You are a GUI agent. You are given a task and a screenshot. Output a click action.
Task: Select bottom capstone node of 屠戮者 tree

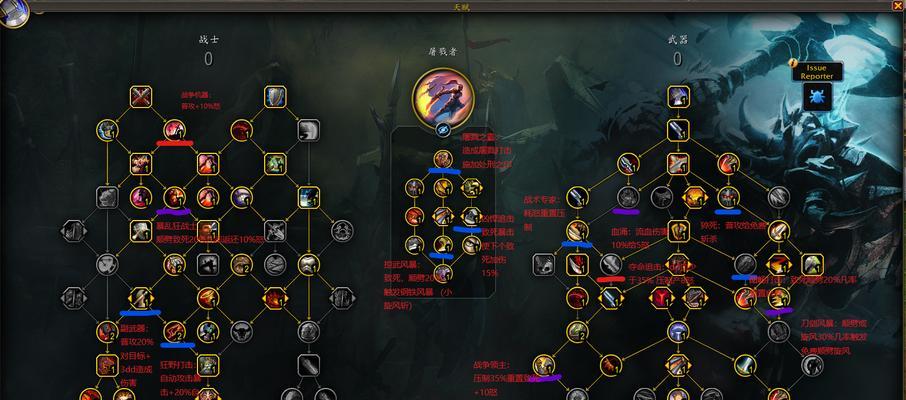point(443,273)
